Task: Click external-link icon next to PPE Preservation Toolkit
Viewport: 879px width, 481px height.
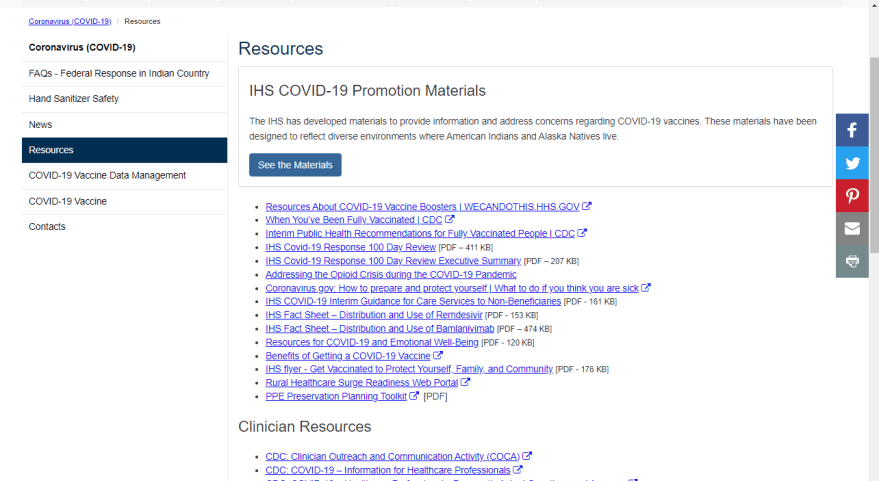Action: click(x=414, y=396)
